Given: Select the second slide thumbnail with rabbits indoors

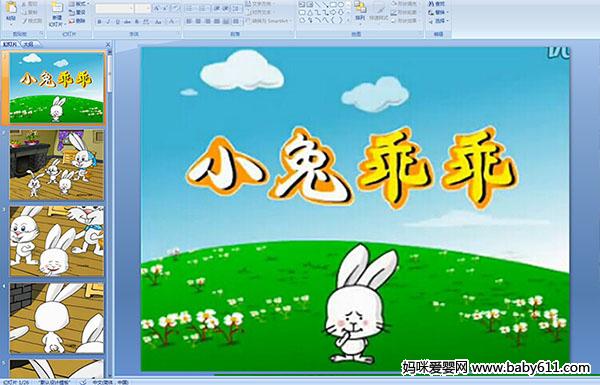Looking at the screenshot, I should pyautogui.click(x=57, y=165).
